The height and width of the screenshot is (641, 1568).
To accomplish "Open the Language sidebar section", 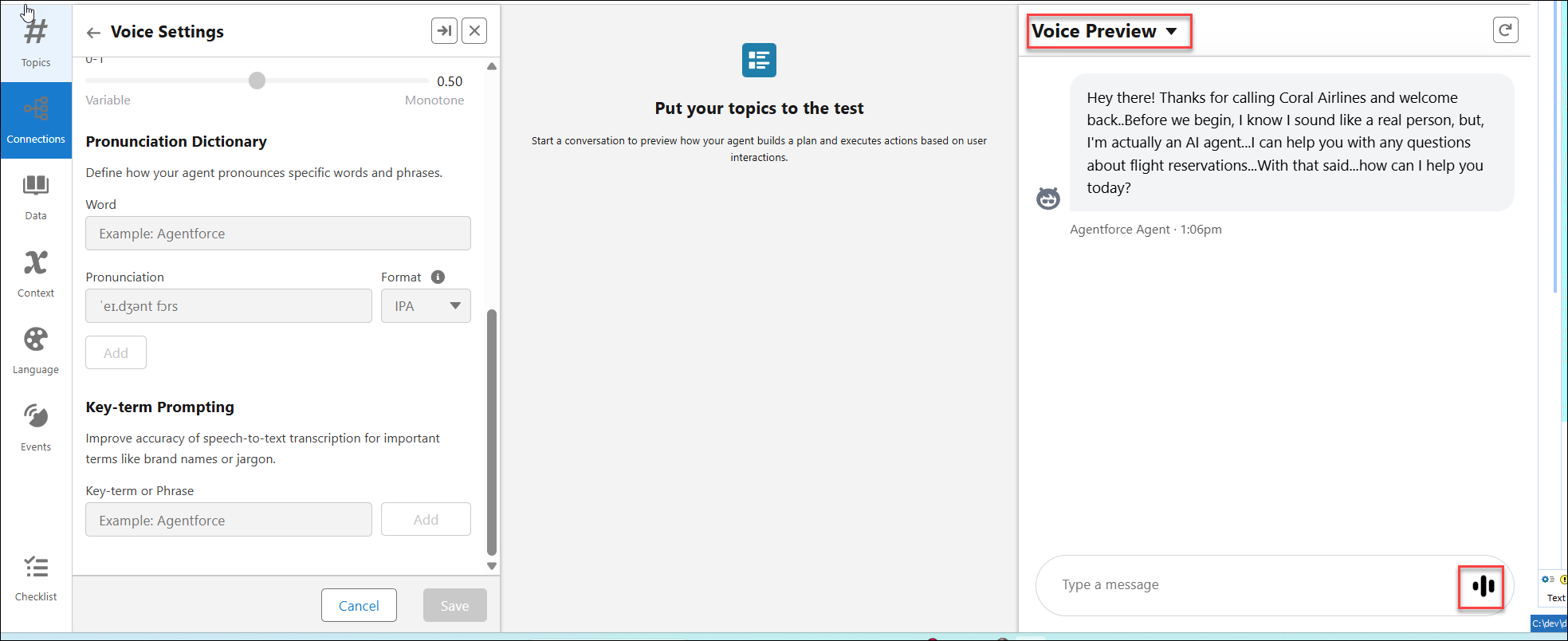I will [x=36, y=352].
